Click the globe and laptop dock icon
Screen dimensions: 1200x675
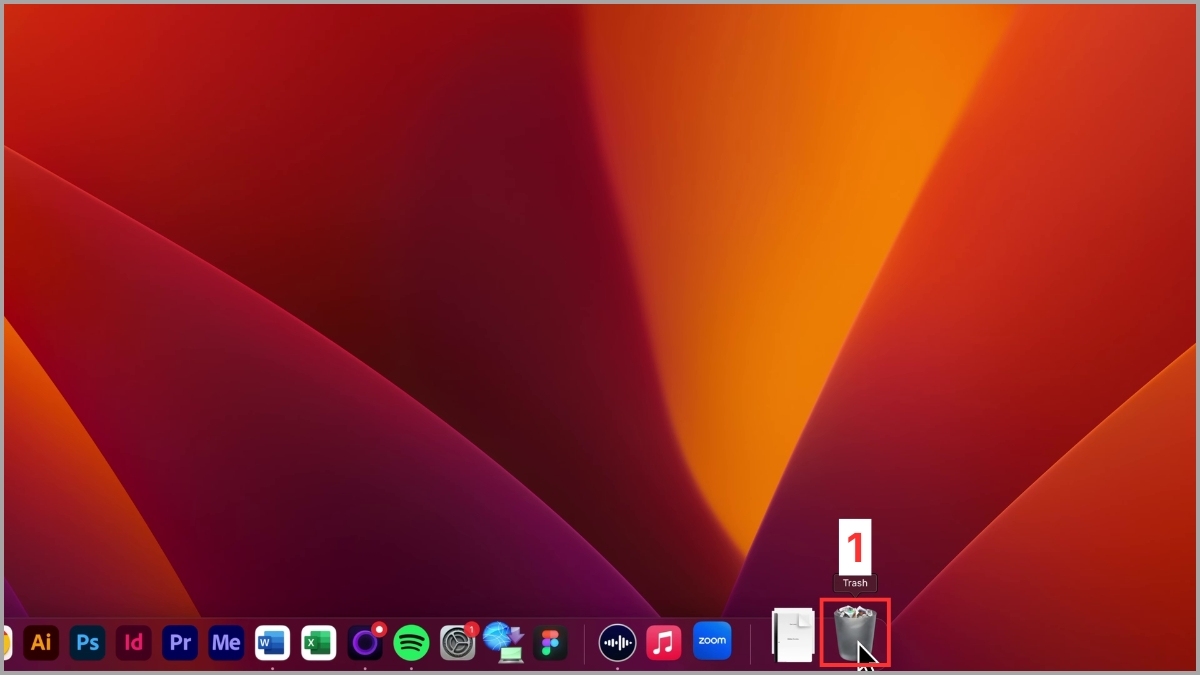click(x=504, y=642)
